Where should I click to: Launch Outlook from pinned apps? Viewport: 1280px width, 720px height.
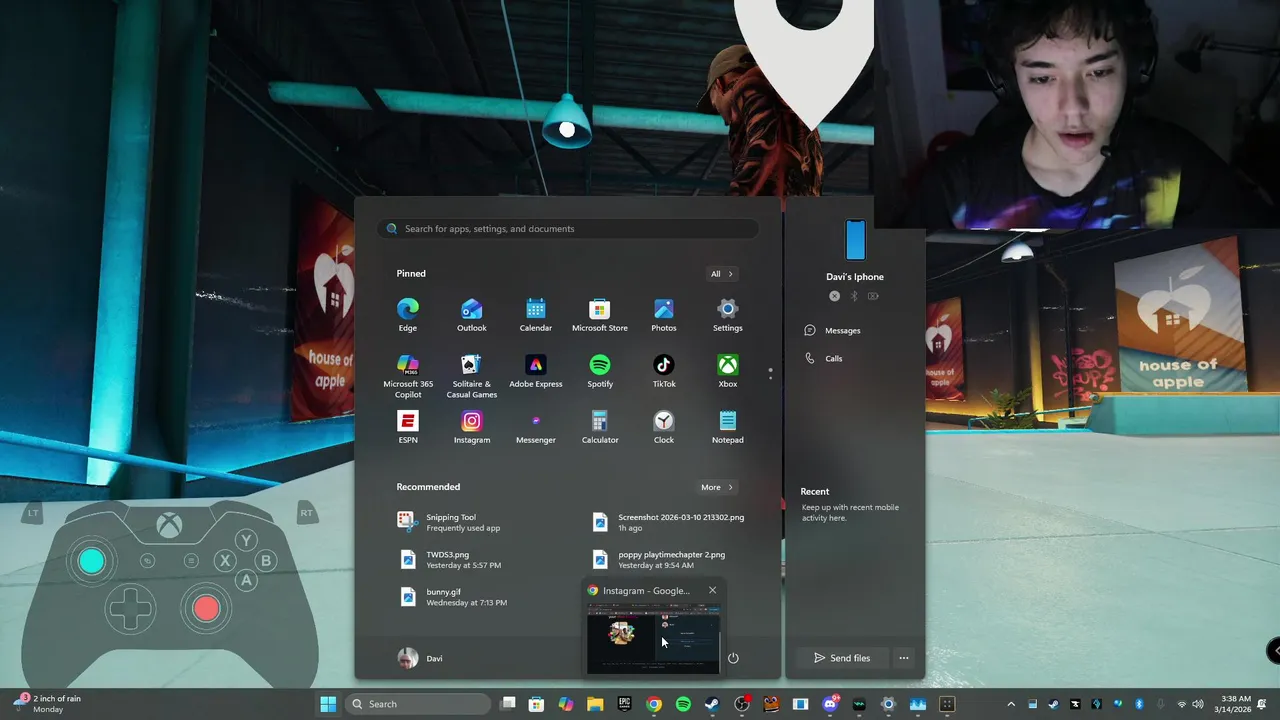pos(472,315)
